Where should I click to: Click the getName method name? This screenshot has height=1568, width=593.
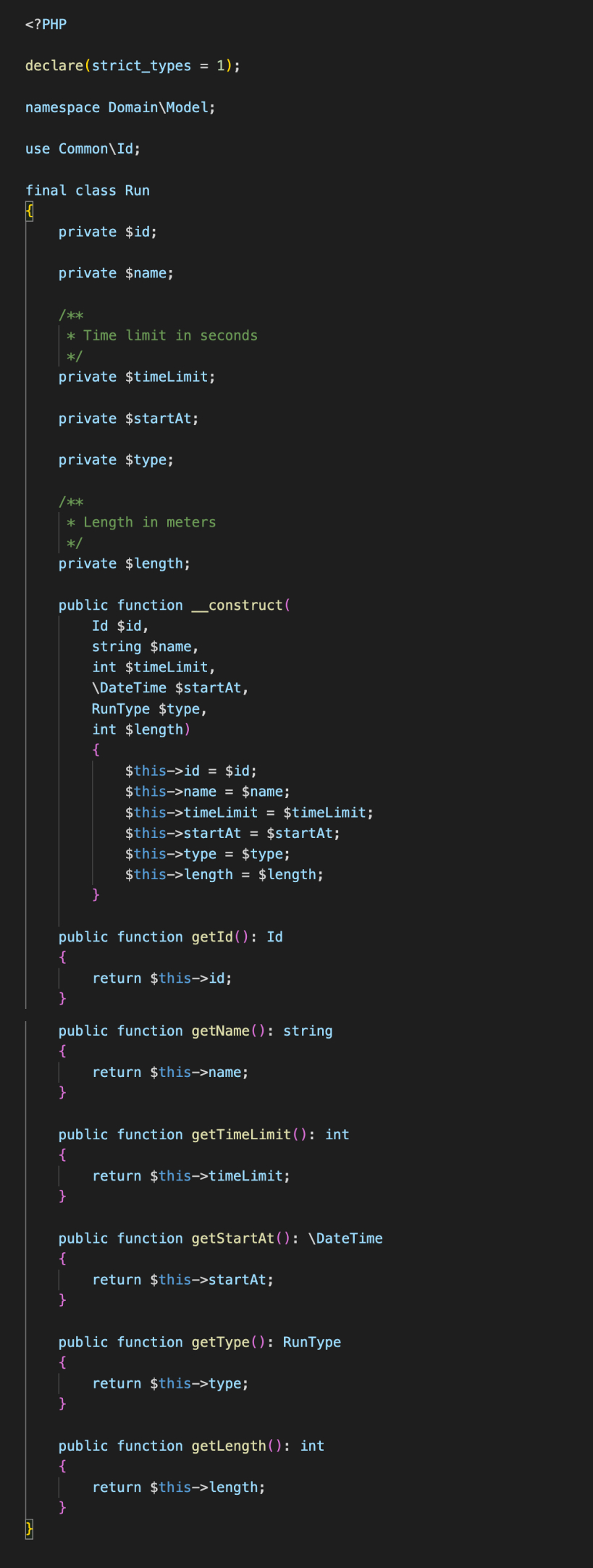(x=220, y=1031)
